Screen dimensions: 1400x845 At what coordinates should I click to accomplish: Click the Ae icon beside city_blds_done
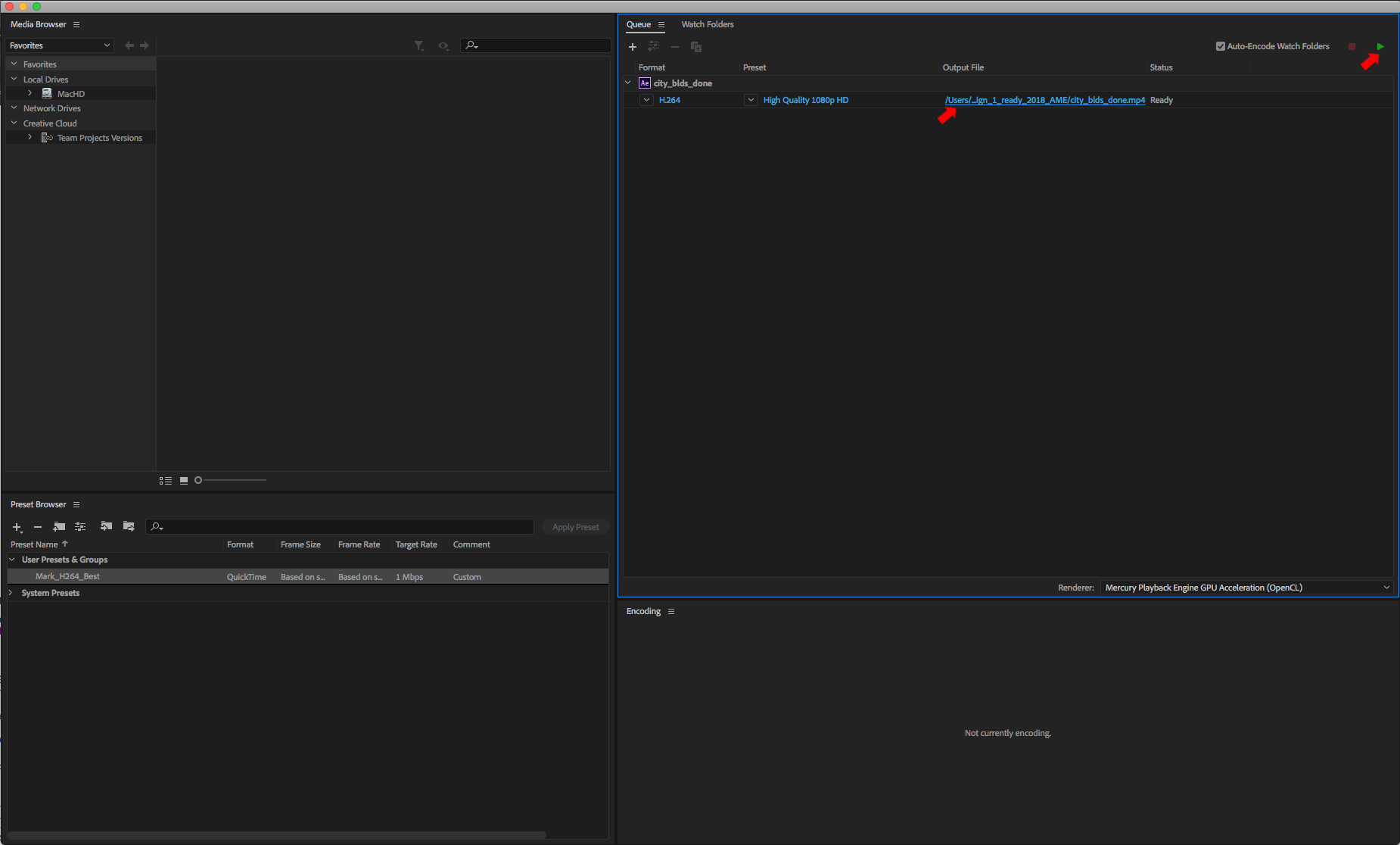(x=645, y=83)
